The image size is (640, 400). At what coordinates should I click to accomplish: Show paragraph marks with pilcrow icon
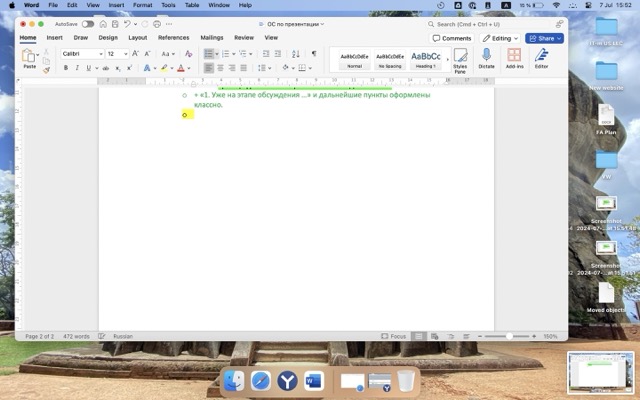tap(313, 53)
